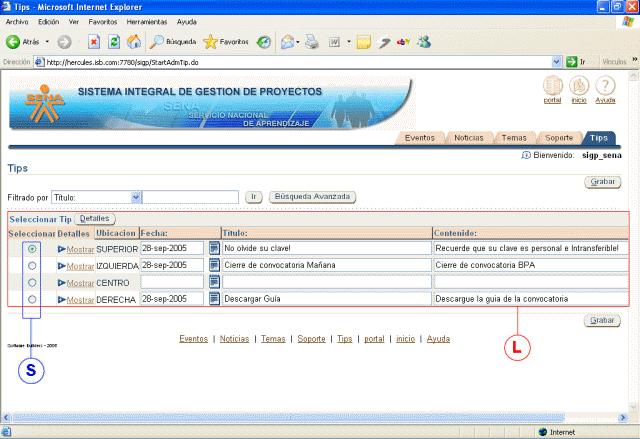Open the Filtrado por Título dropdown

(136, 197)
